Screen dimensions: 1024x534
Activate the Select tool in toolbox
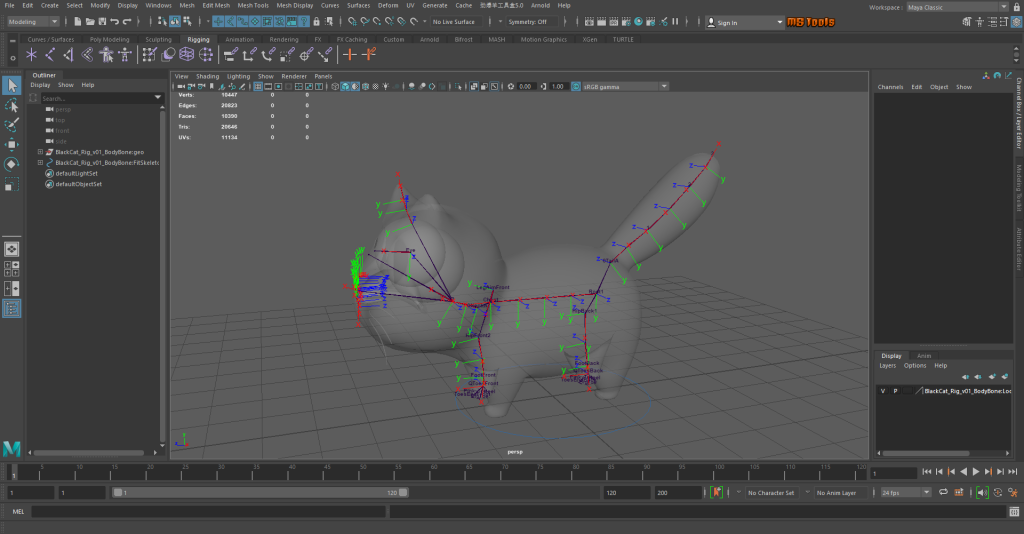(12, 85)
